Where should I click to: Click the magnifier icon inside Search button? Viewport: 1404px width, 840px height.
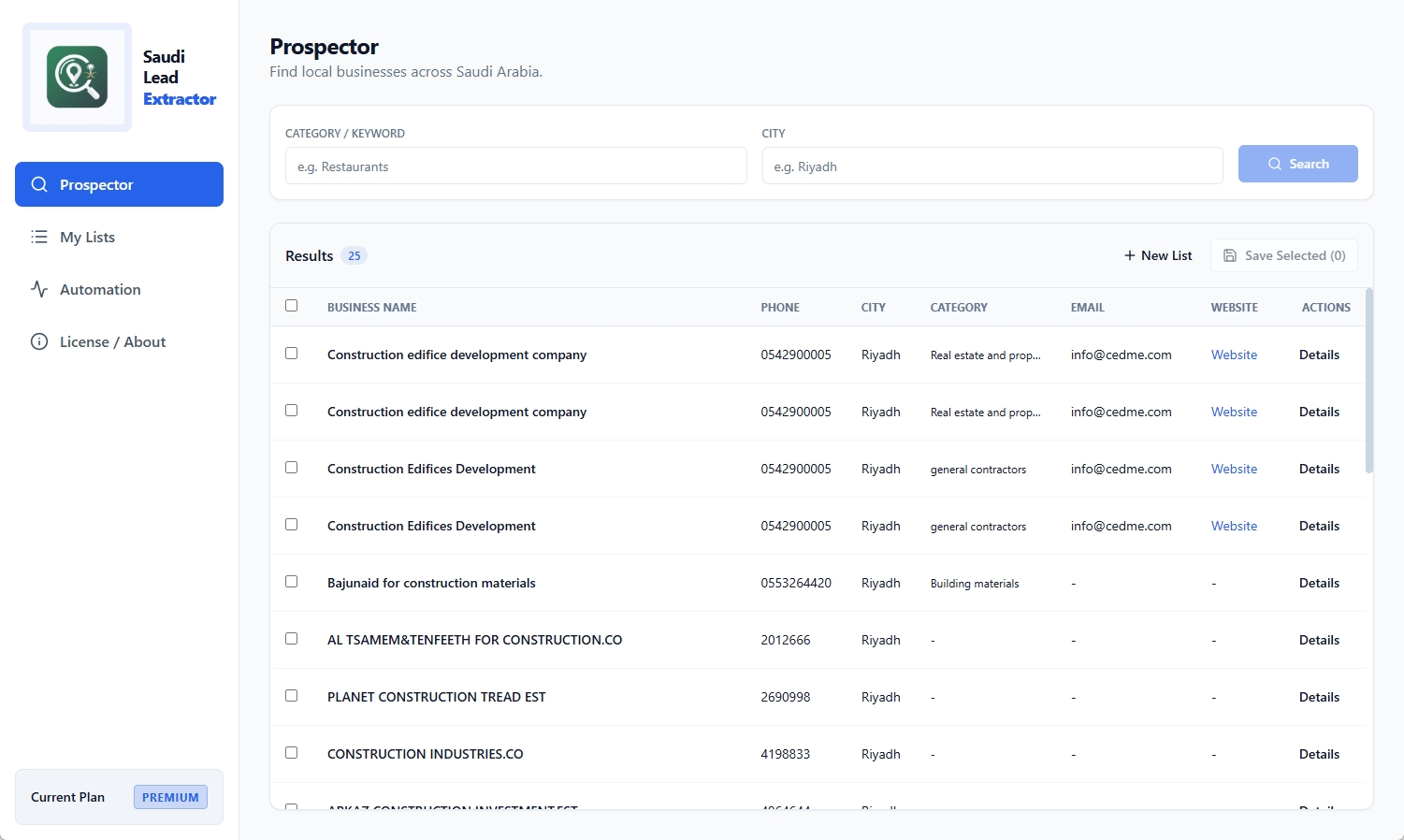click(1274, 164)
